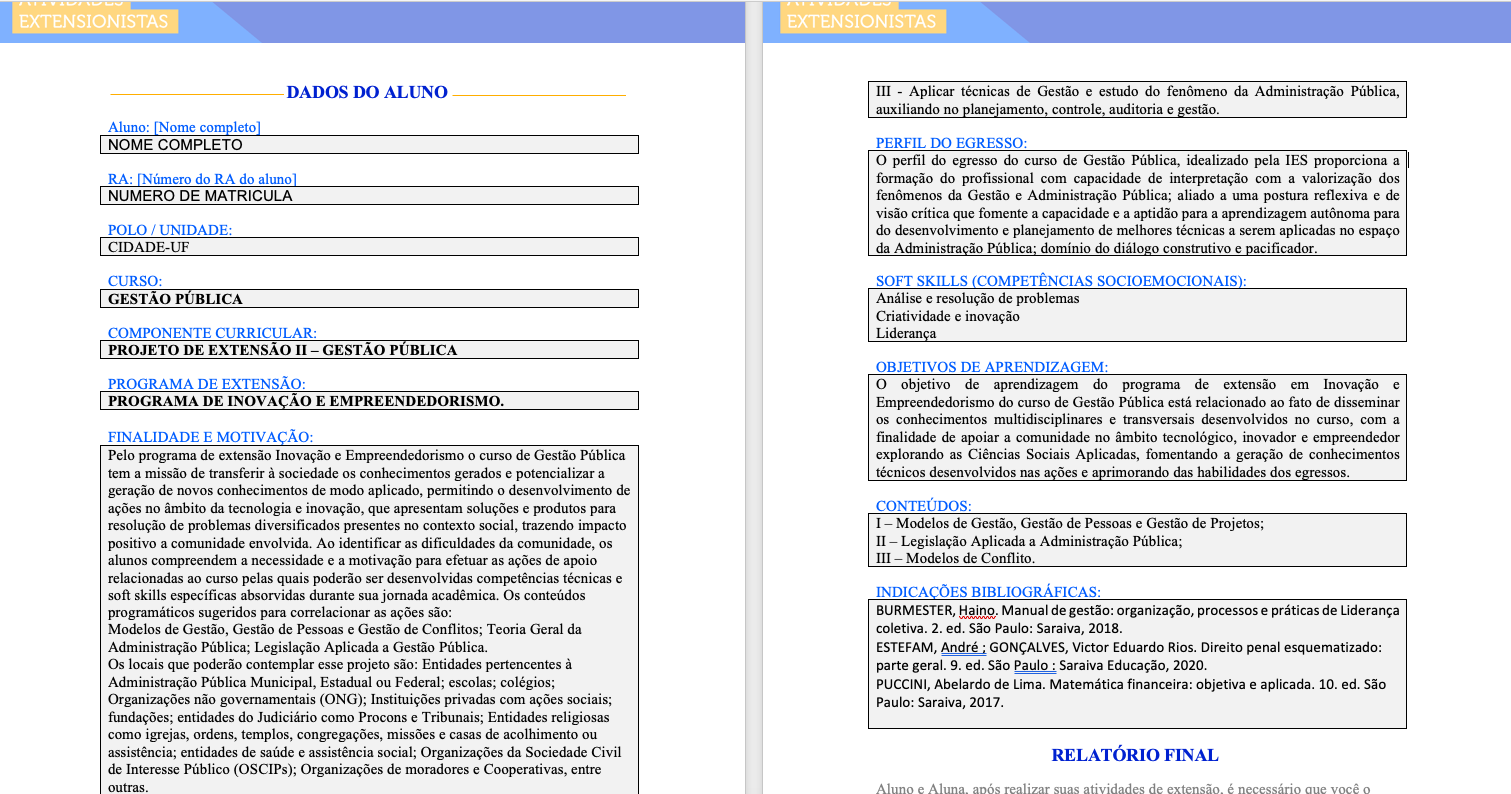Click the SOFT SKILLS section label
The height and width of the screenshot is (794, 1511).
(x=1061, y=281)
